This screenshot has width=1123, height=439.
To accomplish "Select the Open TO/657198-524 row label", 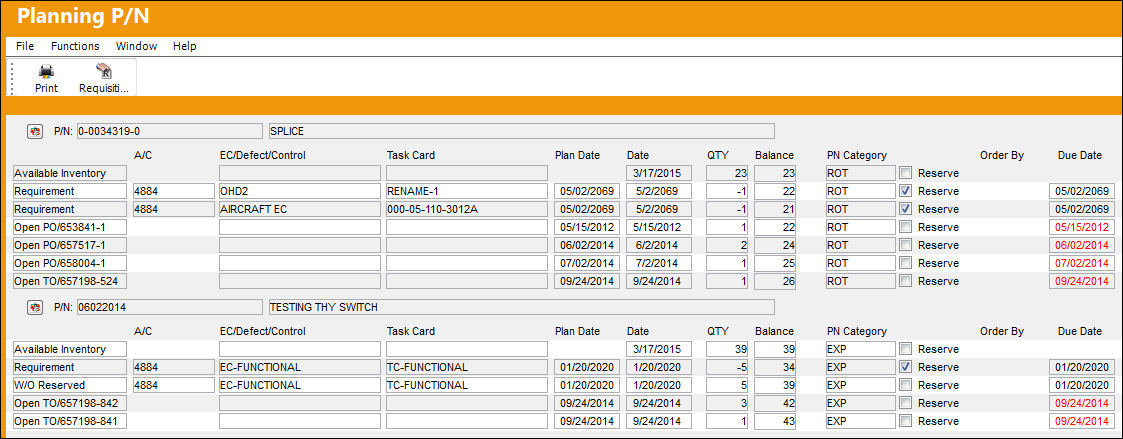I will tap(70, 281).
